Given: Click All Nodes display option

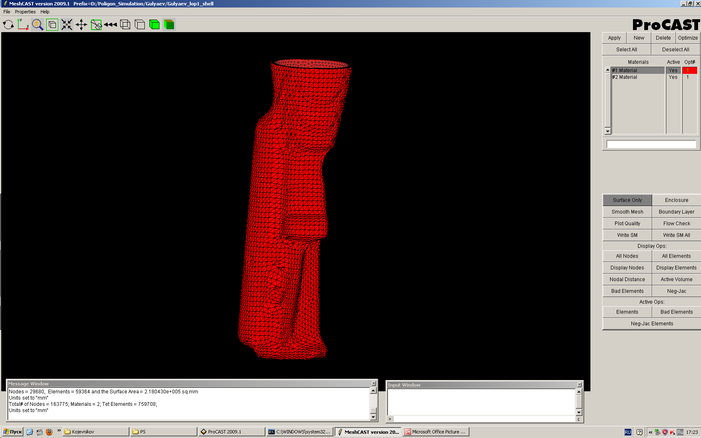Looking at the screenshot, I should pos(627,256).
